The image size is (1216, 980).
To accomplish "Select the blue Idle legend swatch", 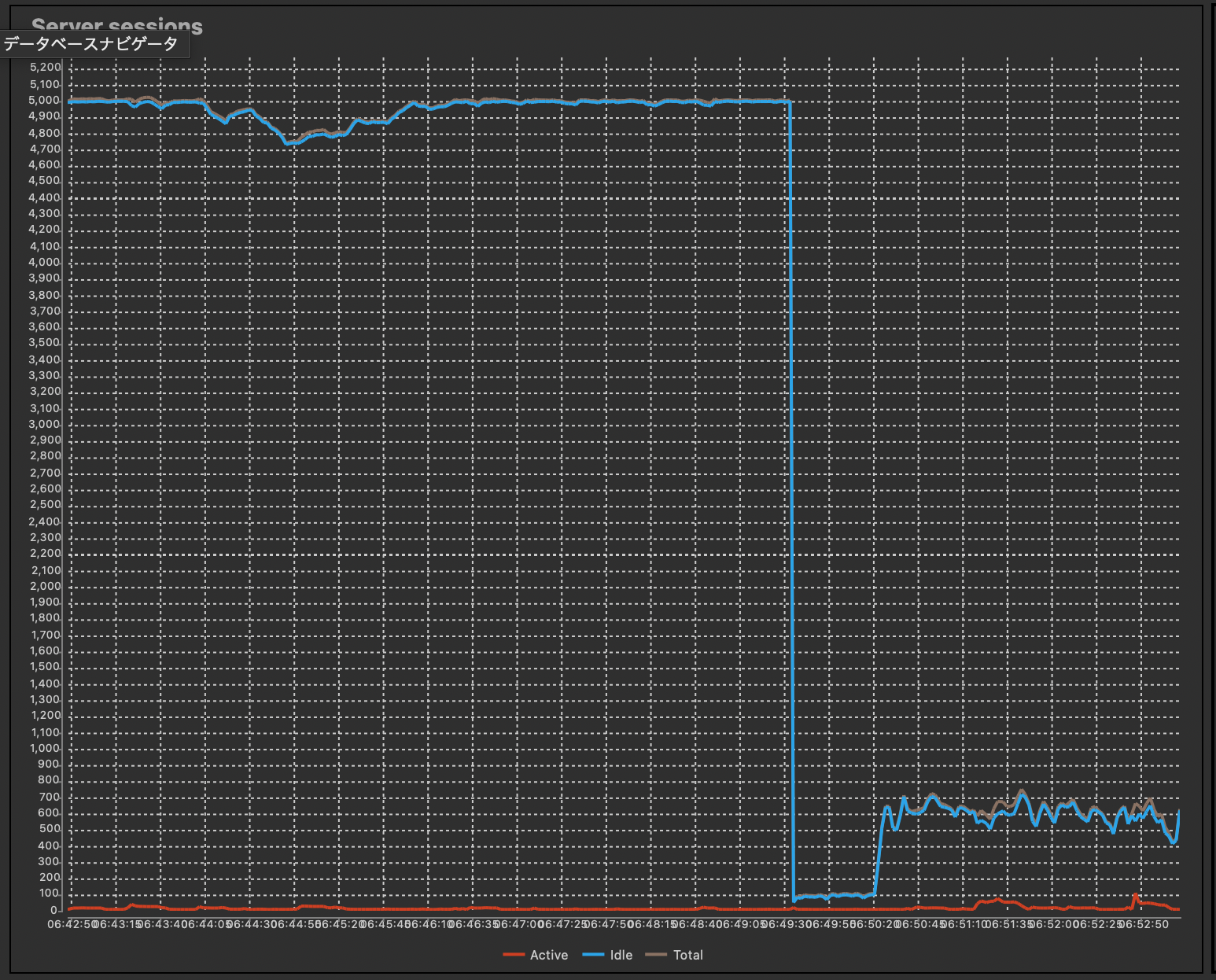I will [593, 955].
